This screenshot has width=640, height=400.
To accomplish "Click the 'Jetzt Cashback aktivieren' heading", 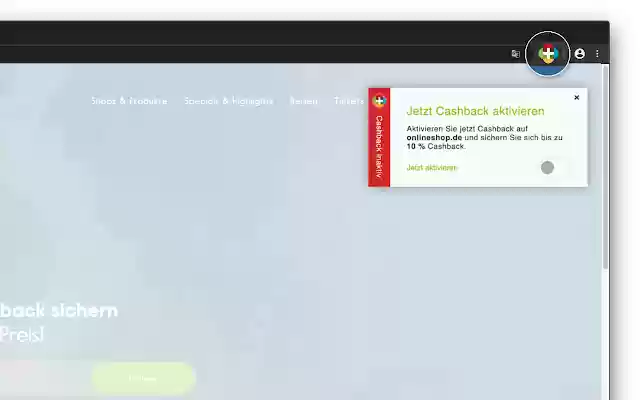I will [x=476, y=111].
